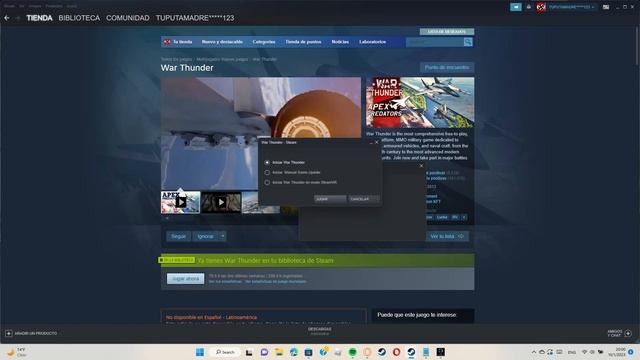Switch to the BIBLIOTECA tab
The image size is (640, 360).
(79, 18)
